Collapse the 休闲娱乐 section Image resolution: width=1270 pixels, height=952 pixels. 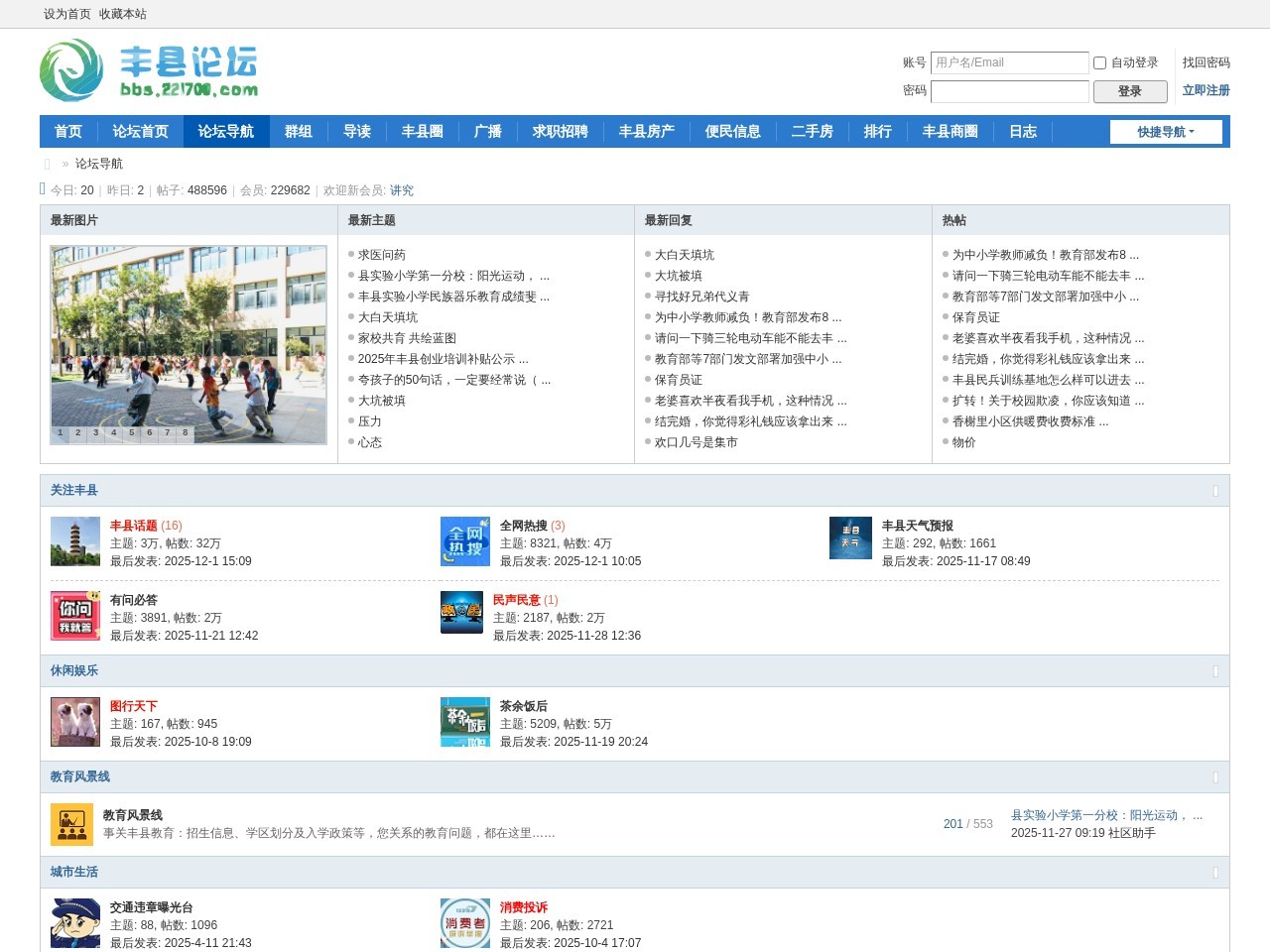[x=1215, y=671]
